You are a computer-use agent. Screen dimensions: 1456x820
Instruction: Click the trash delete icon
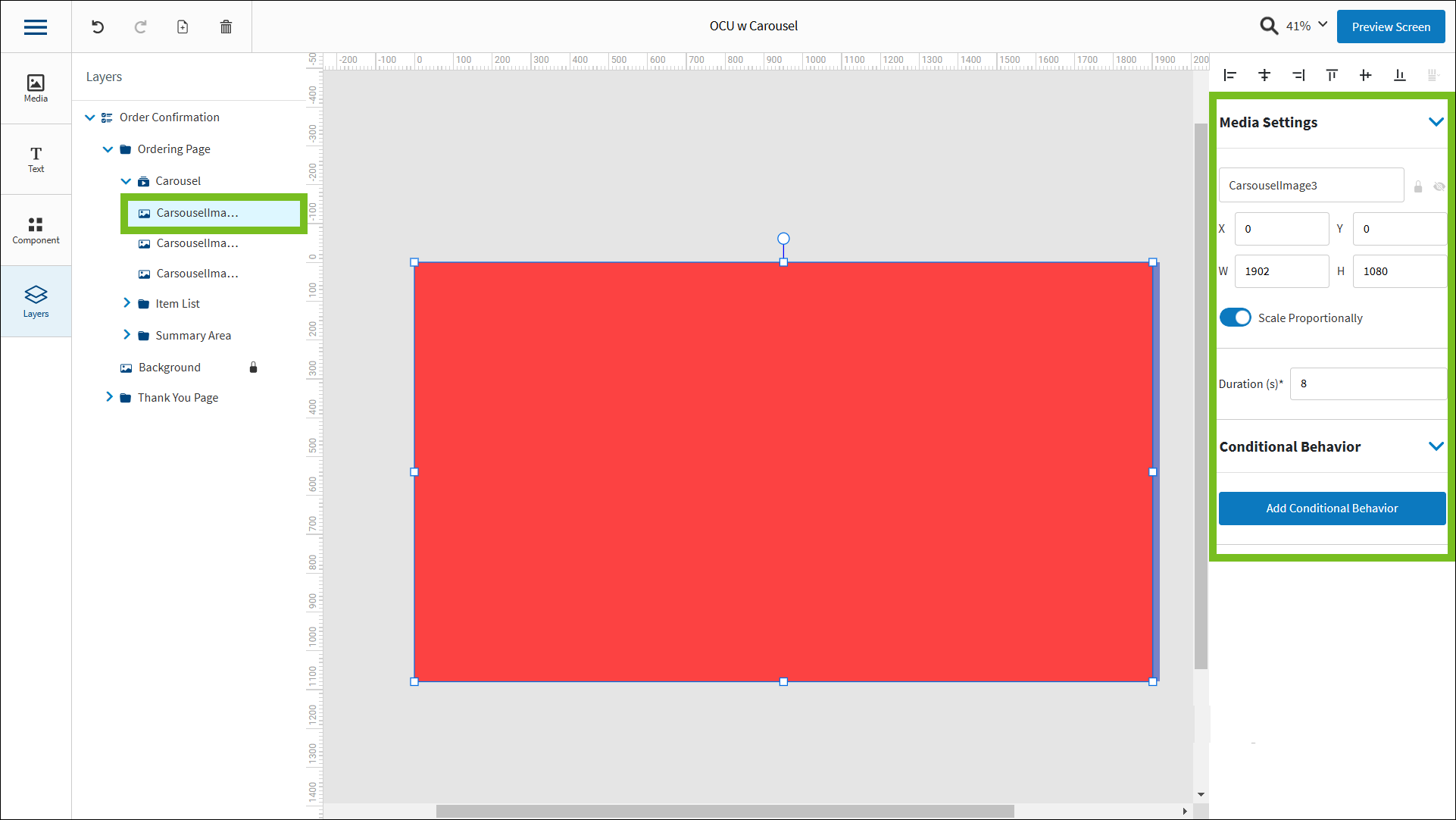(226, 27)
